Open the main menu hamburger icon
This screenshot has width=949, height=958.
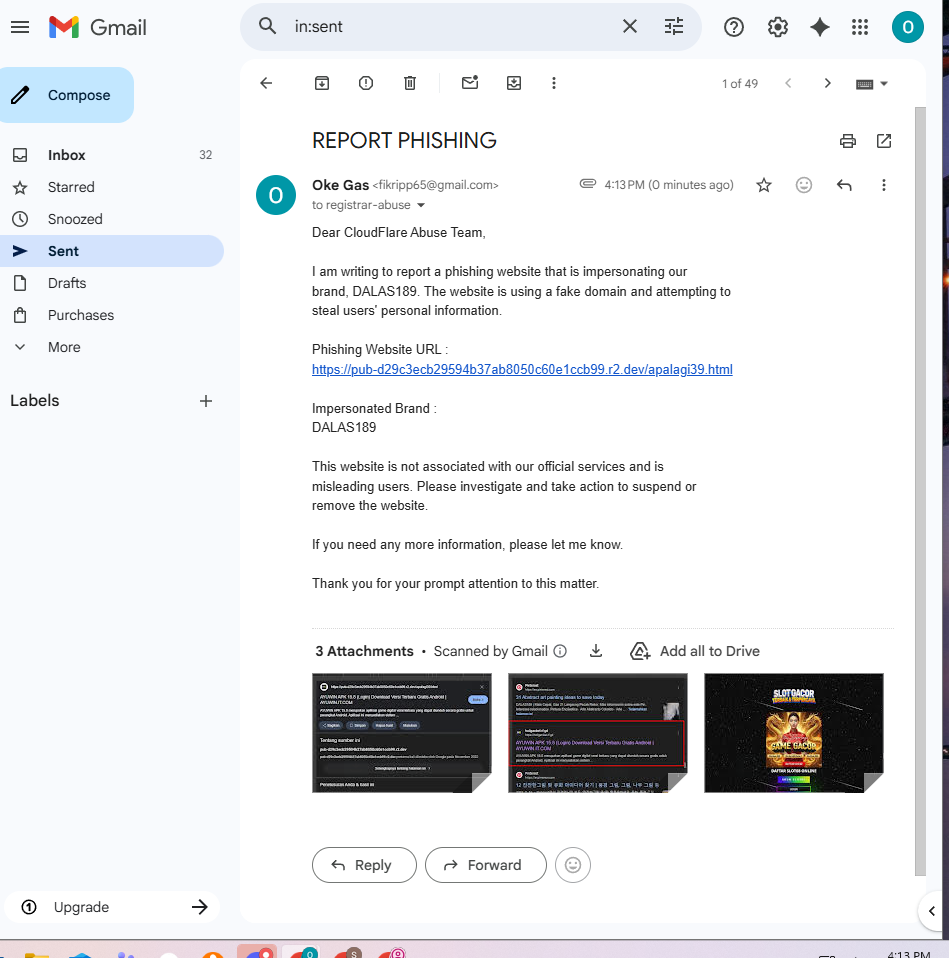coord(20,27)
